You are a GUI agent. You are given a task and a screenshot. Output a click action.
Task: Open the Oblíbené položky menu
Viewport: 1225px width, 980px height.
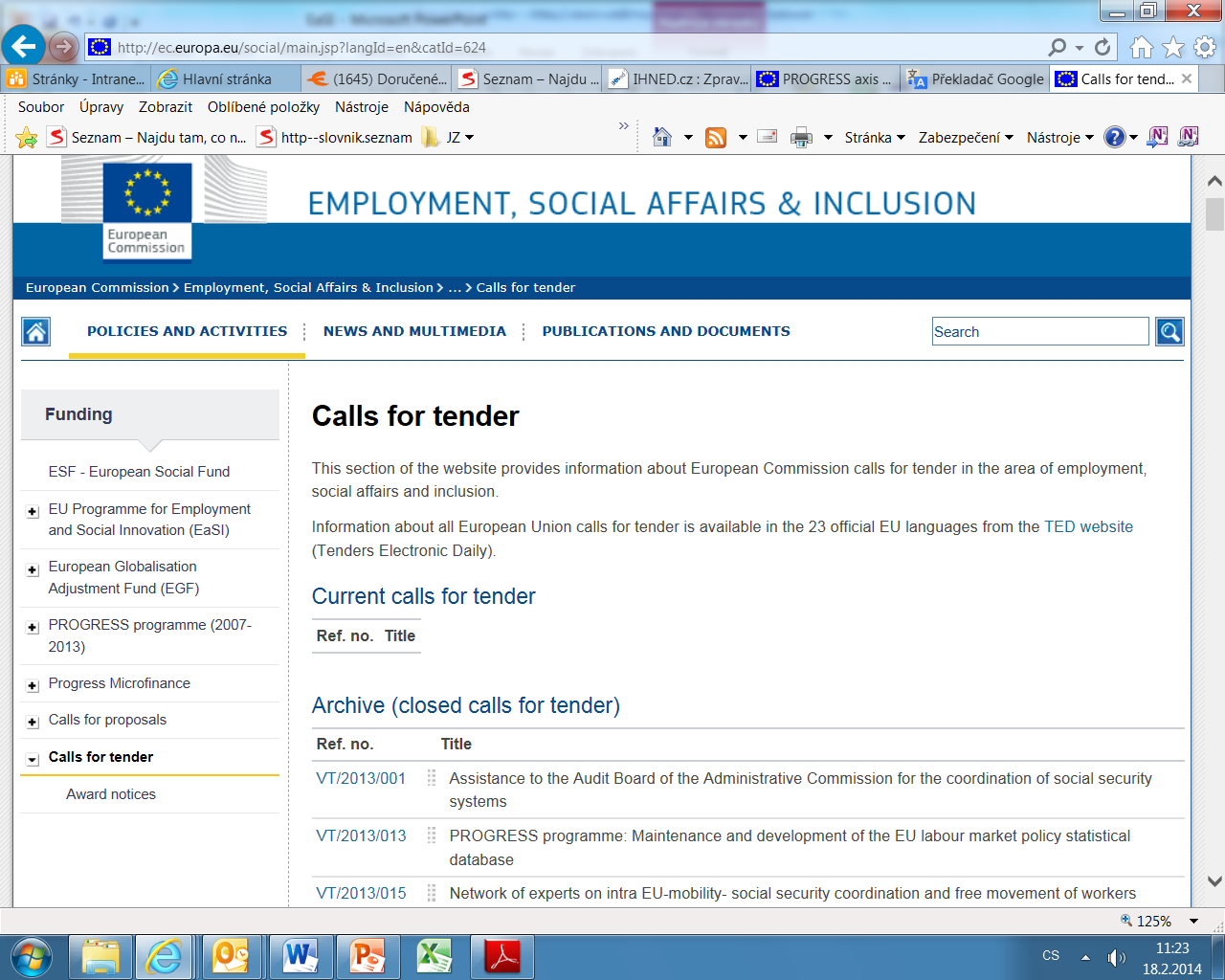264,107
